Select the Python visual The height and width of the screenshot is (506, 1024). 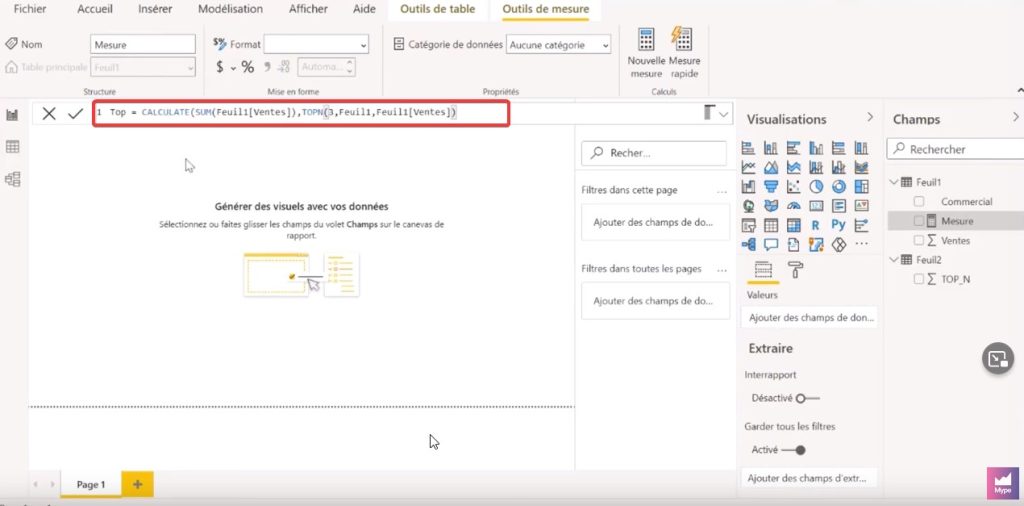[x=839, y=225]
